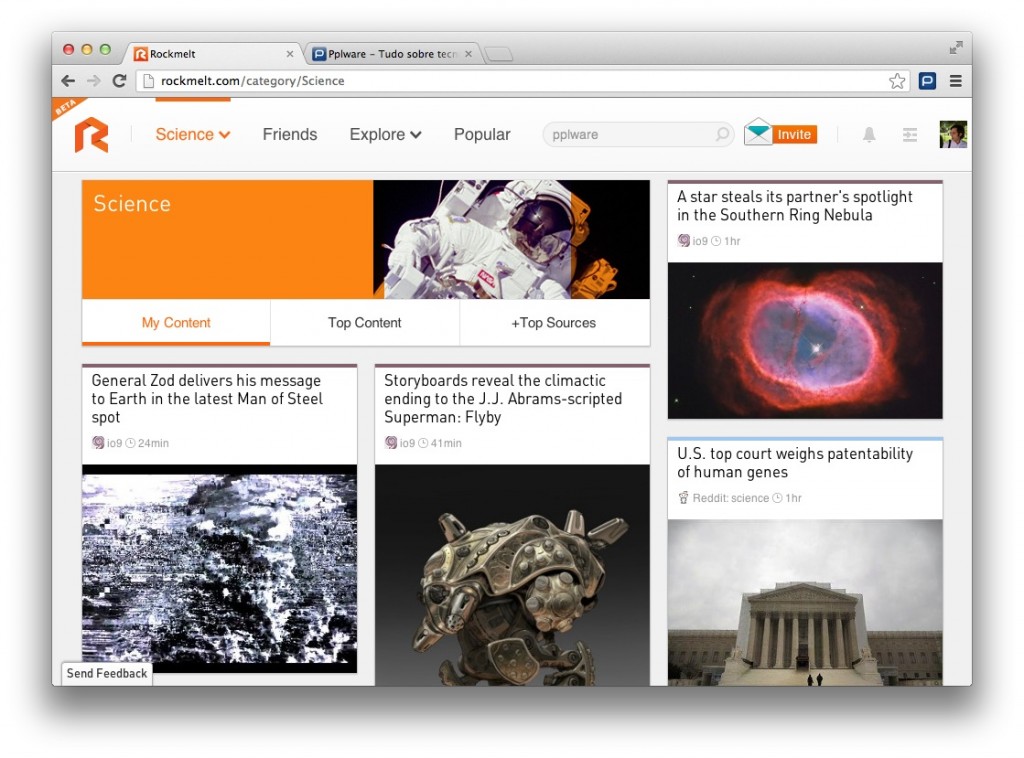Open the General Zod static image

click(219, 568)
